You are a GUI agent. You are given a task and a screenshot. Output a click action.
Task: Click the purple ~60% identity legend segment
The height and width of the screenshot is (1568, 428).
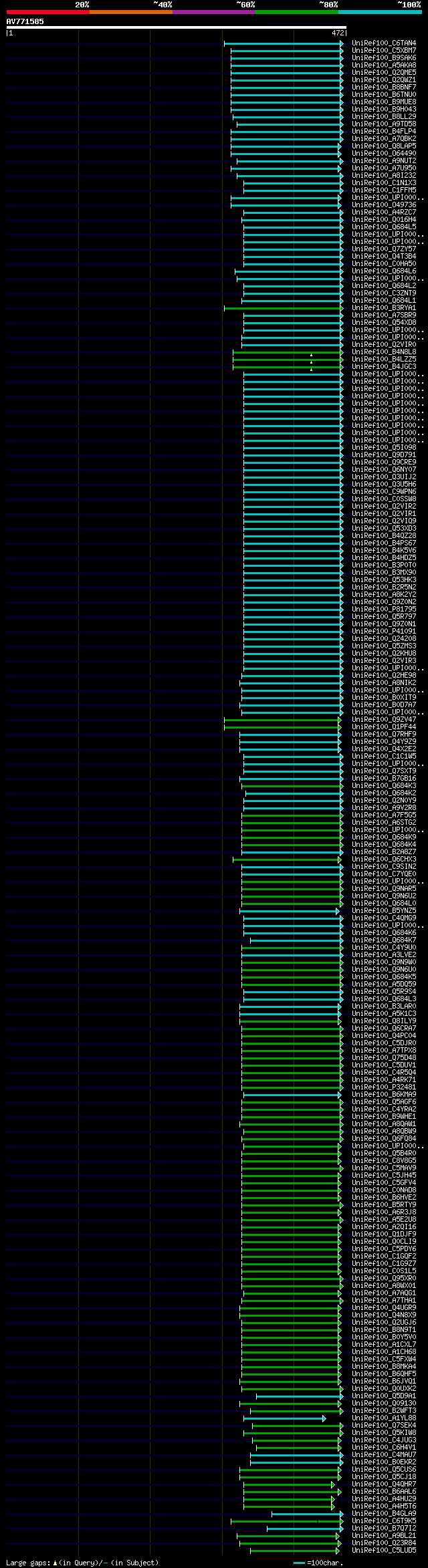[214, 12]
